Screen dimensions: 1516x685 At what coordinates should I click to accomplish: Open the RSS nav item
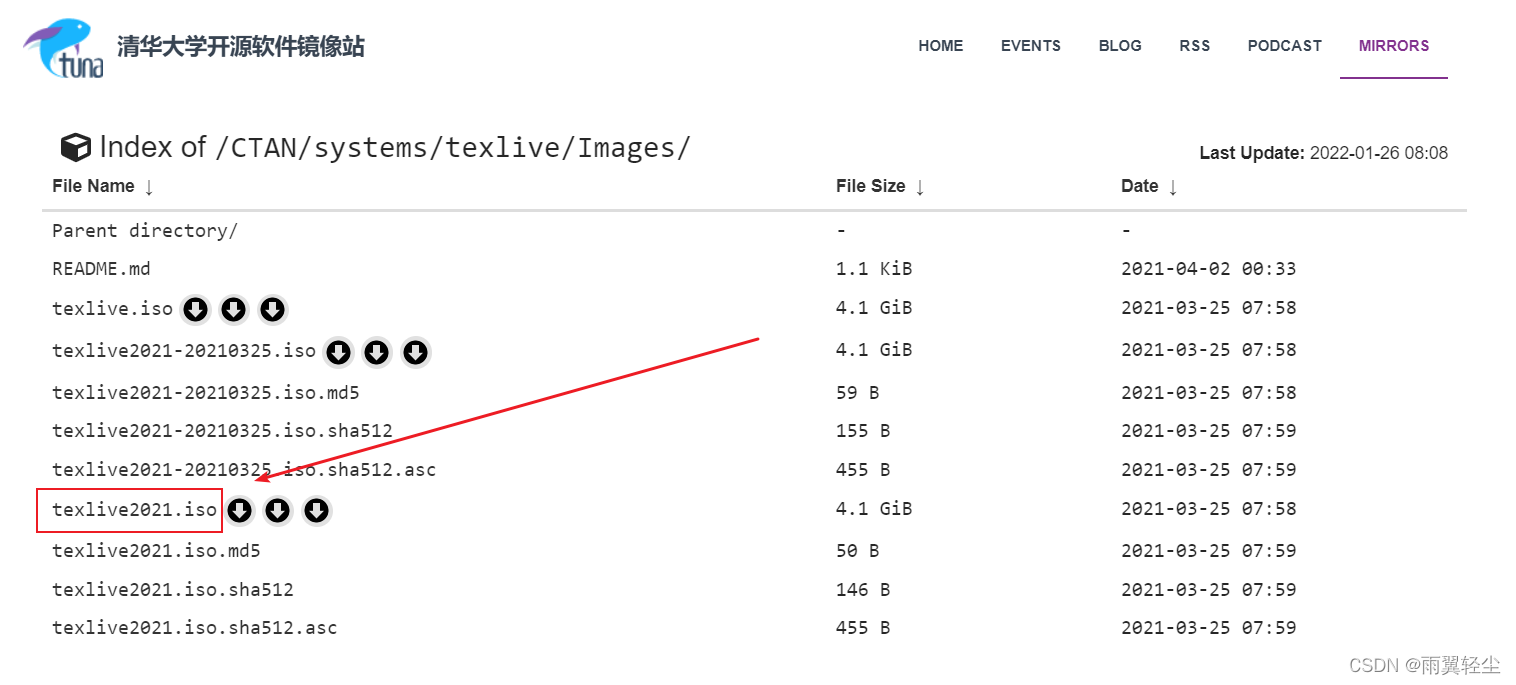(1195, 46)
